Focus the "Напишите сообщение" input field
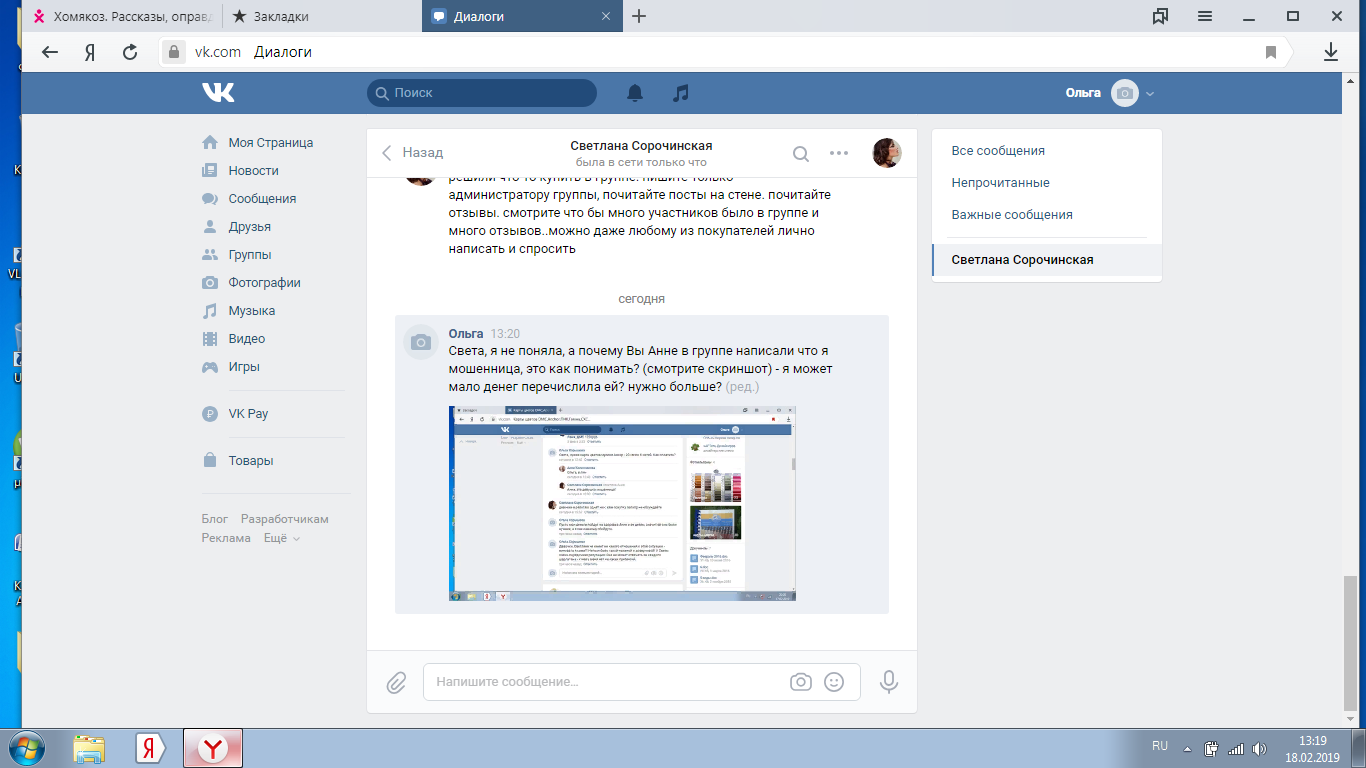 click(x=606, y=682)
